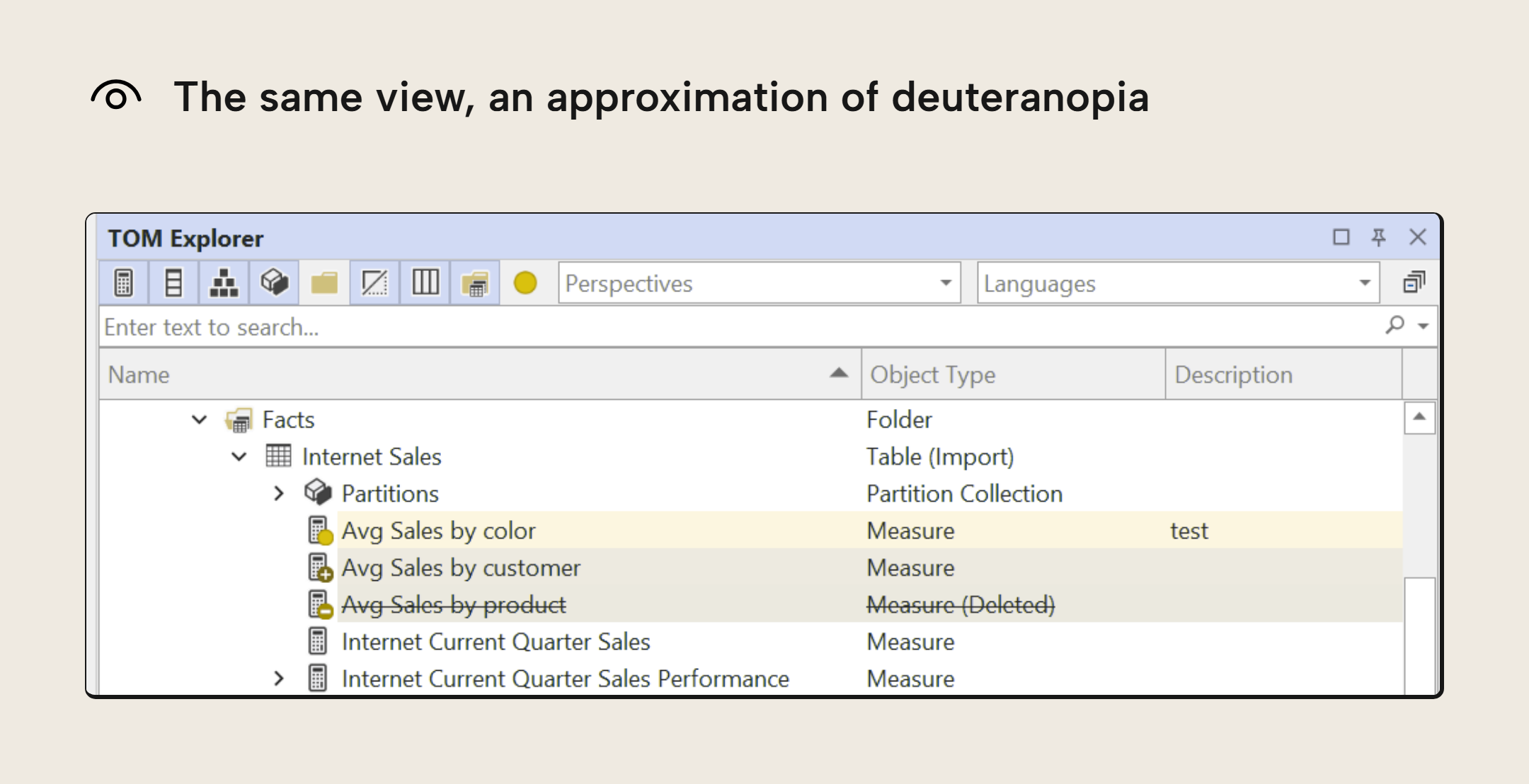Select Avg Sales by customer measure
Viewport: 1529px width, 784px height.
[461, 567]
